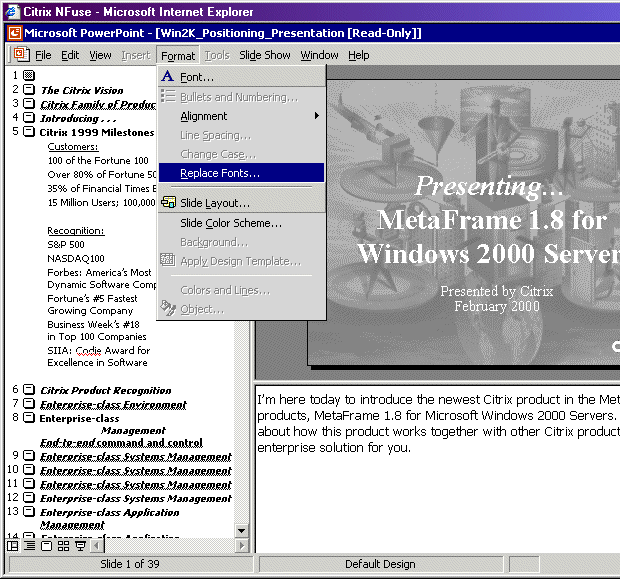This screenshot has width=620, height=579.
Task: Click slide 10 icon in outline
Action: pos(28,469)
